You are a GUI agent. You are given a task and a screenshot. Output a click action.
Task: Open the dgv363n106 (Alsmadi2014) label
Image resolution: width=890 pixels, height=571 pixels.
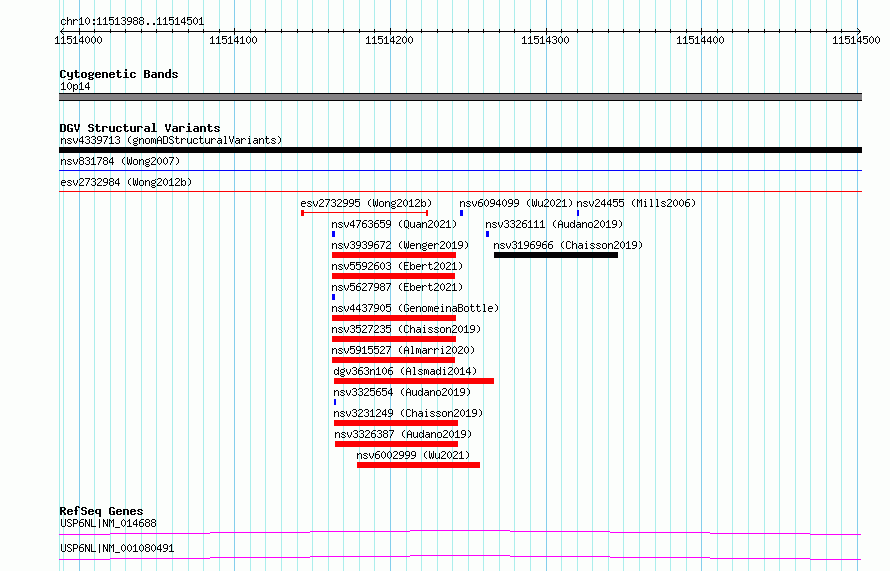coord(405,371)
